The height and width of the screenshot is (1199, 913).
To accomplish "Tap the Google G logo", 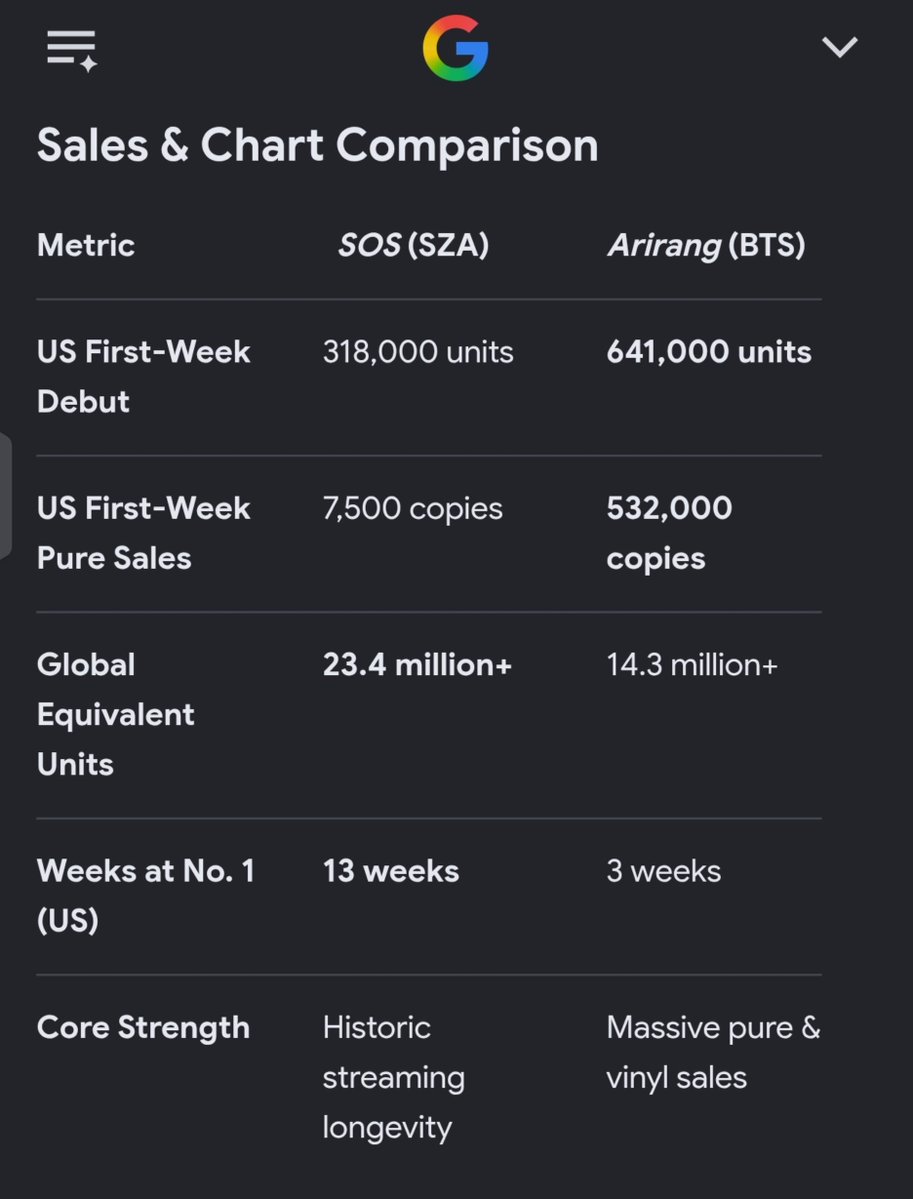I will 456,48.
